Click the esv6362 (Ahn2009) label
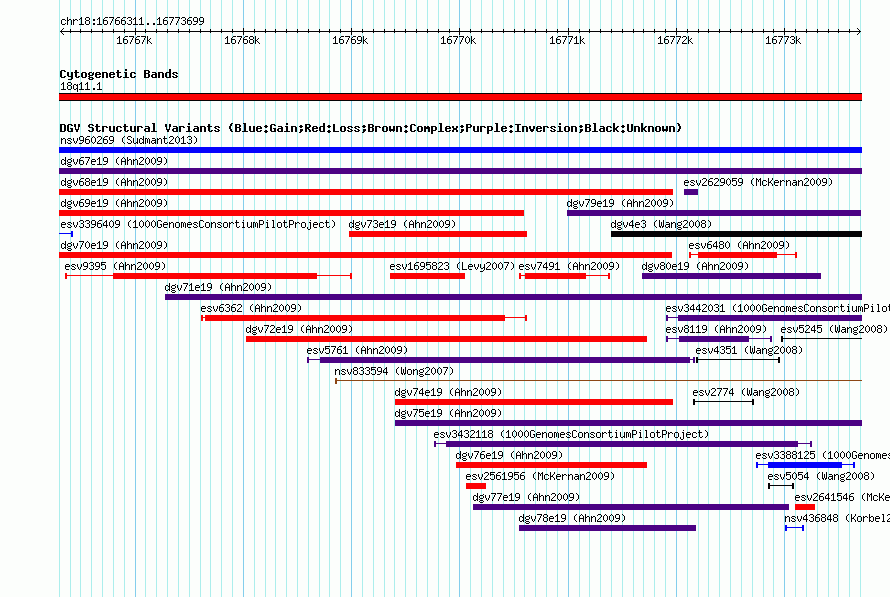Screen dimensions: 890x597 point(251,308)
